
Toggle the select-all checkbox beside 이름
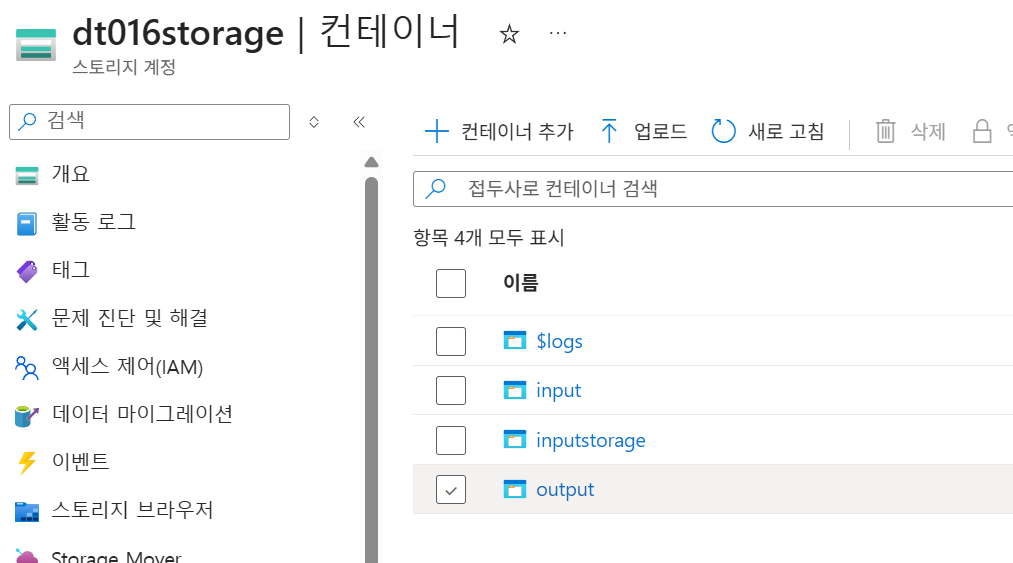[451, 283]
